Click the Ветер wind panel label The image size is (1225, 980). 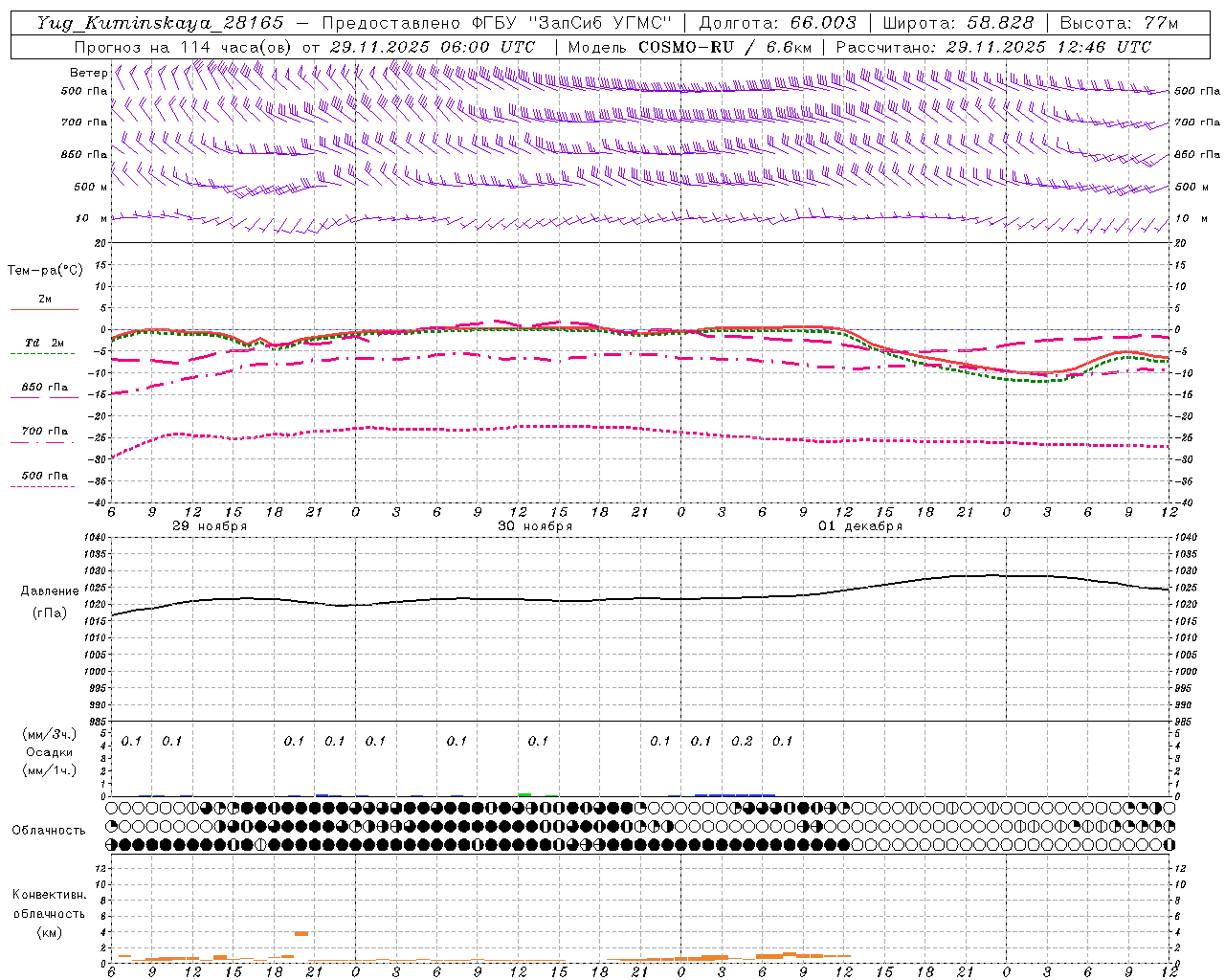pyautogui.click(x=88, y=73)
